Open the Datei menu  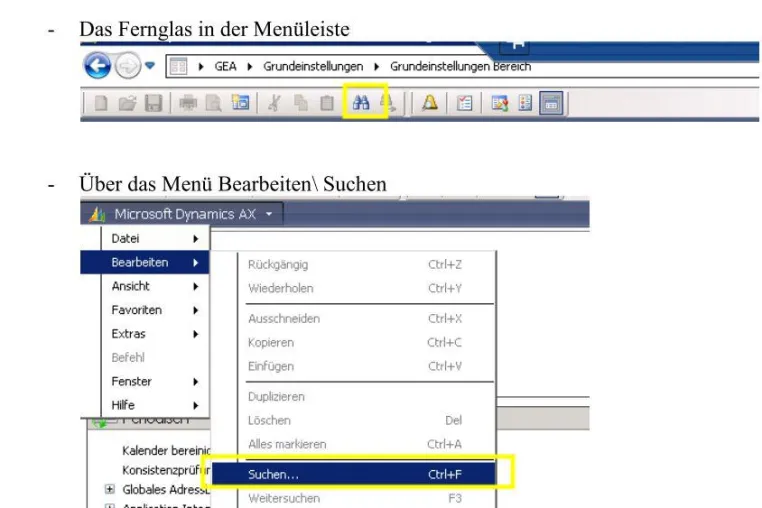pyautogui.click(x=156, y=239)
